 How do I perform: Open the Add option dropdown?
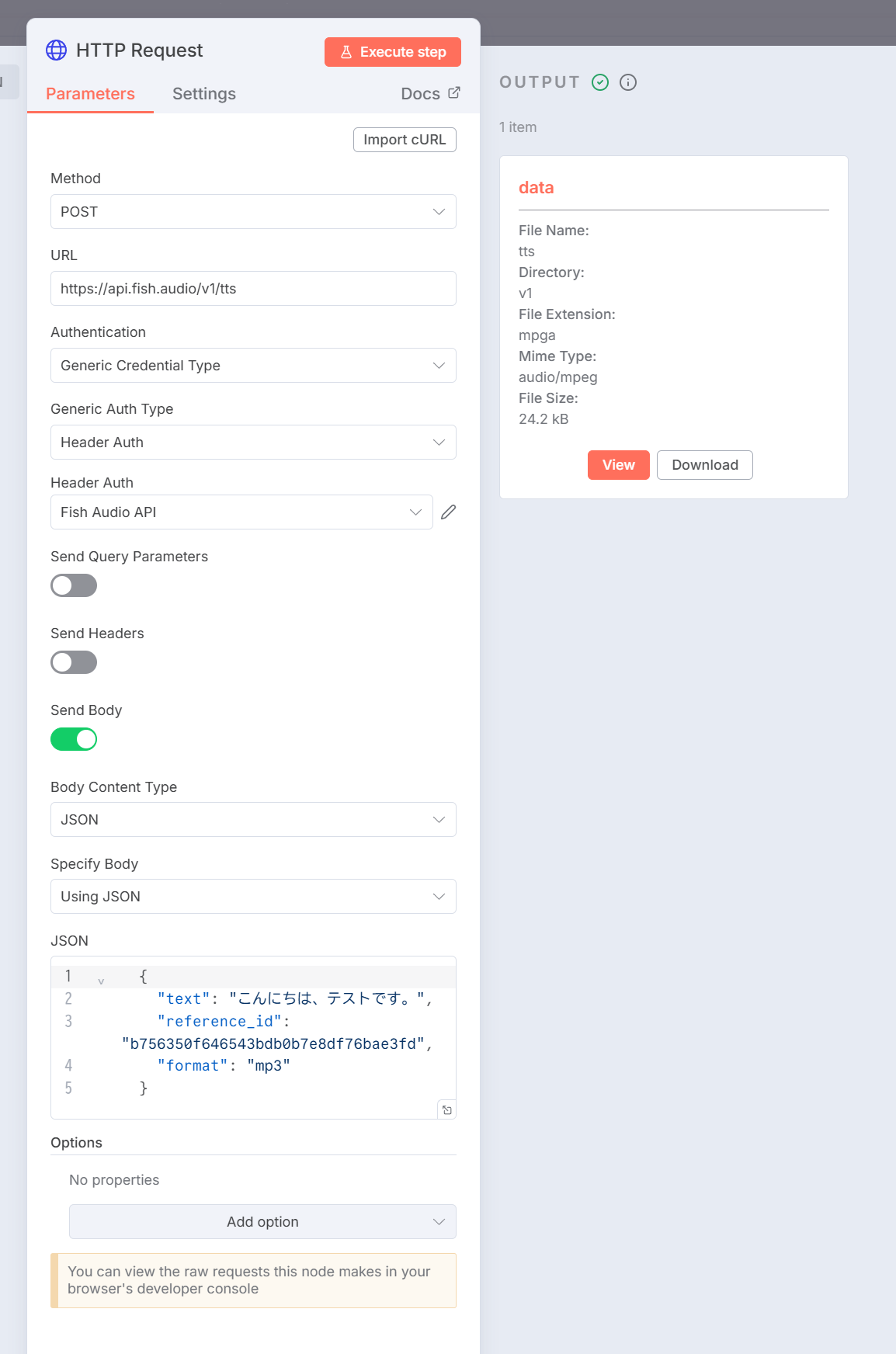point(262,1222)
